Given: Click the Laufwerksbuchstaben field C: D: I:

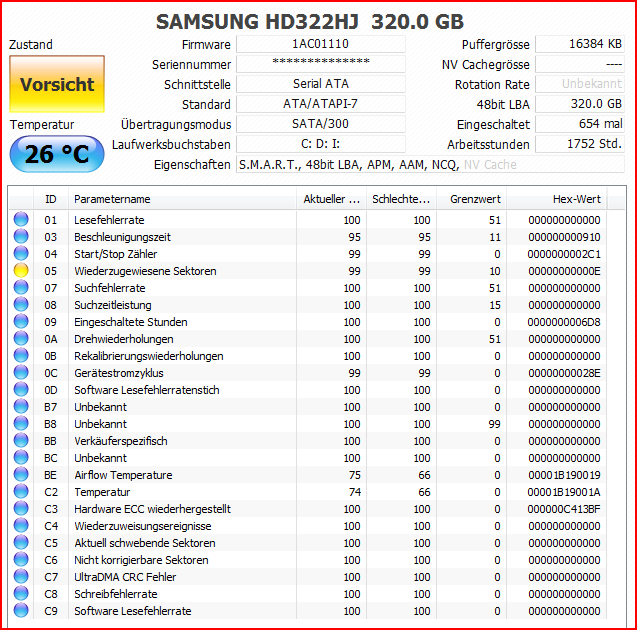Looking at the screenshot, I should [321, 144].
